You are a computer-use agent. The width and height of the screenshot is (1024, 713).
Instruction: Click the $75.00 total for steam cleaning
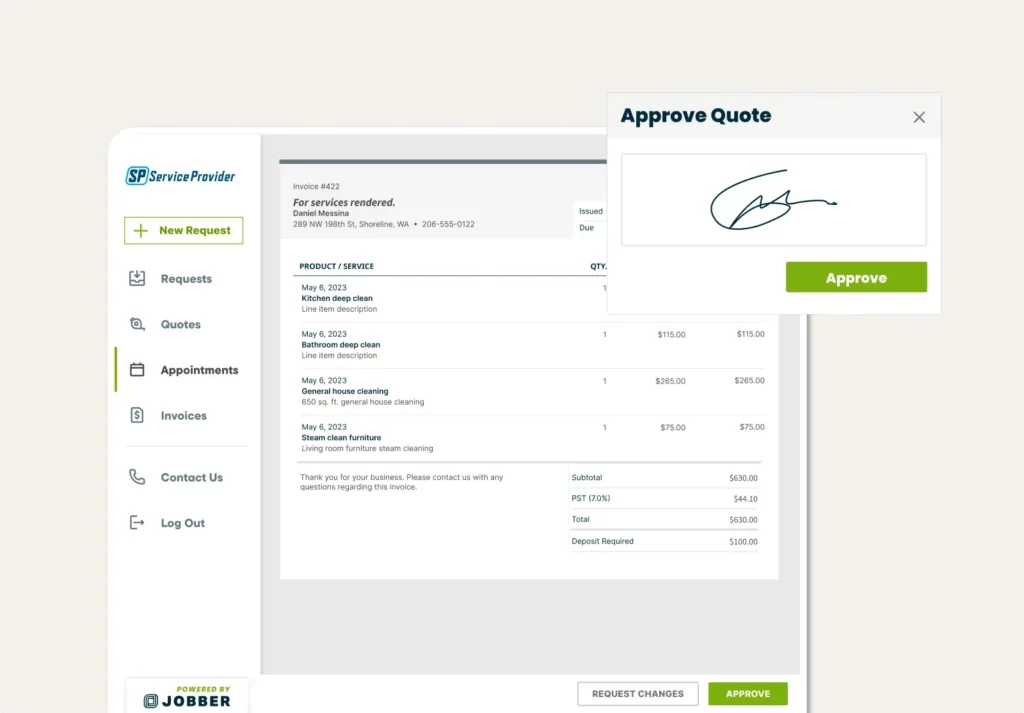pos(752,427)
